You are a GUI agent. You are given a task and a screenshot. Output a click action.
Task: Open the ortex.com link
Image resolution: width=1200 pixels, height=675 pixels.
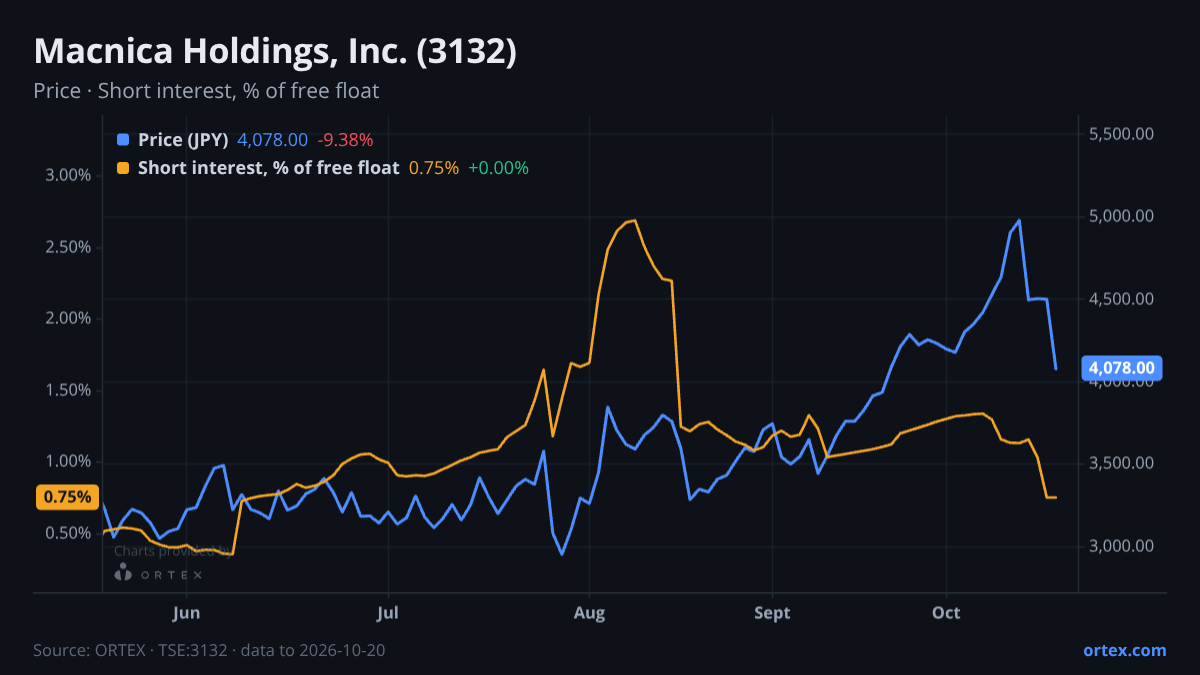click(x=1125, y=650)
